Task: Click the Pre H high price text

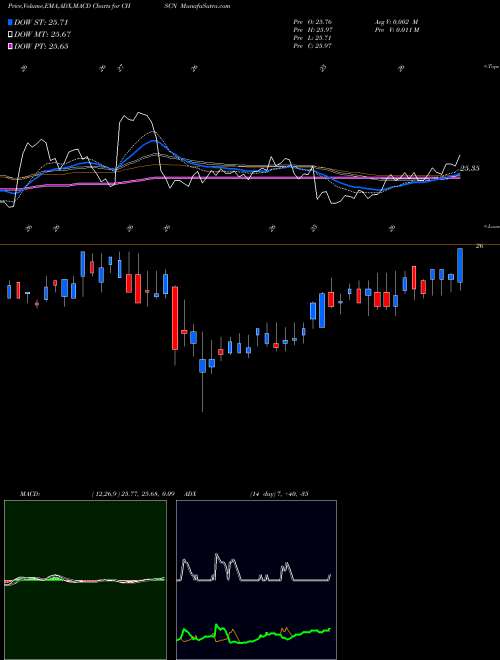Action: pos(314,30)
